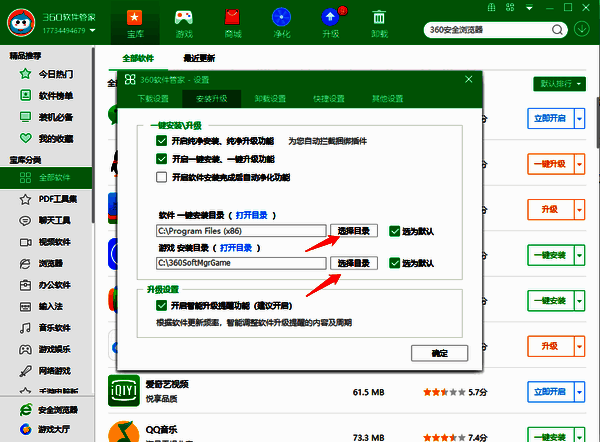Select 装机必备 in sidebar
Viewport: 600px width, 442px height.
[46, 117]
